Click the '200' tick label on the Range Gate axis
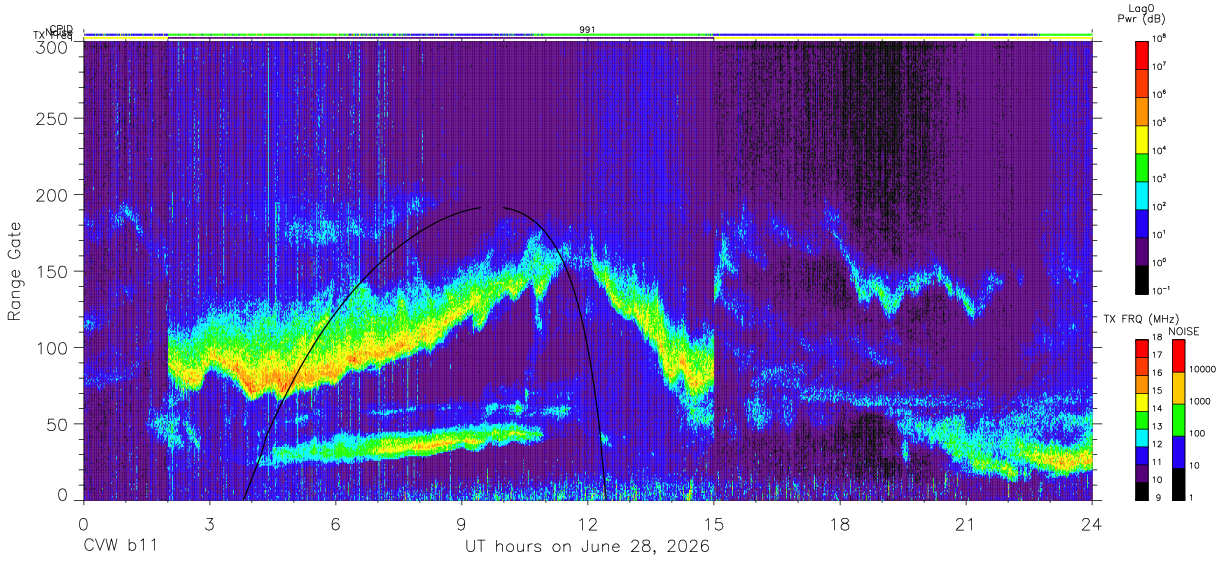Viewport: 1228px width, 567px height. coord(53,195)
